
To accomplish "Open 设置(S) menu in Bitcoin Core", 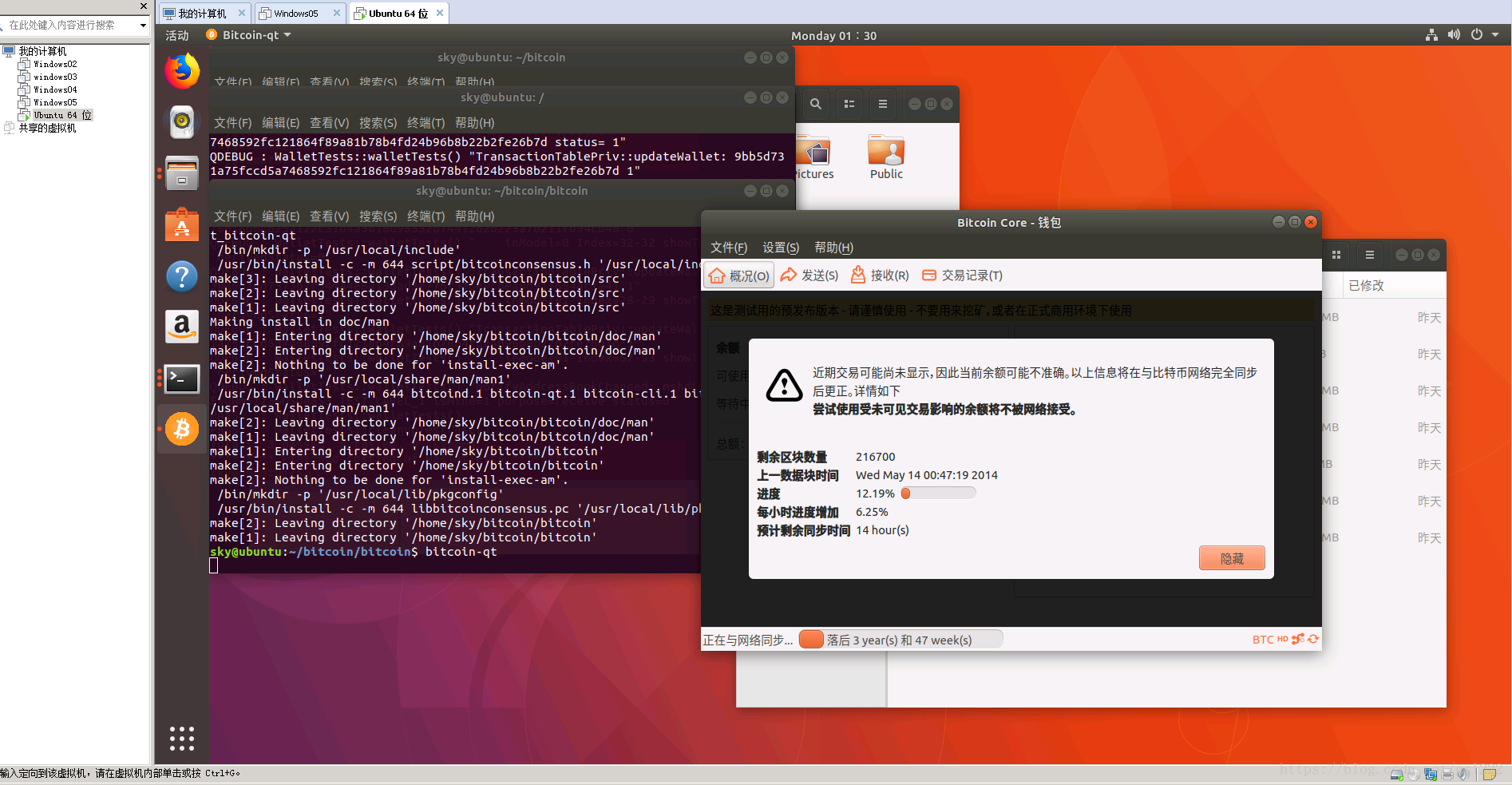I will [781, 248].
